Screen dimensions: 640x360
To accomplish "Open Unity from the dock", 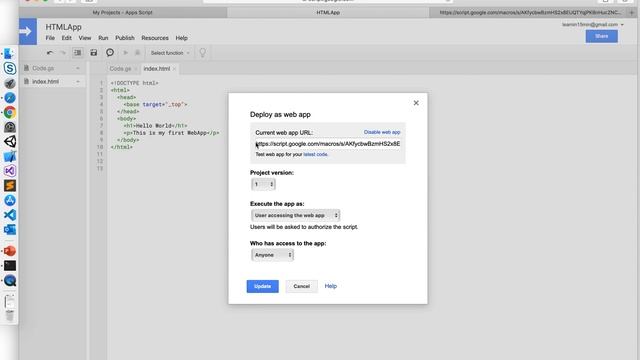I will (10, 142).
